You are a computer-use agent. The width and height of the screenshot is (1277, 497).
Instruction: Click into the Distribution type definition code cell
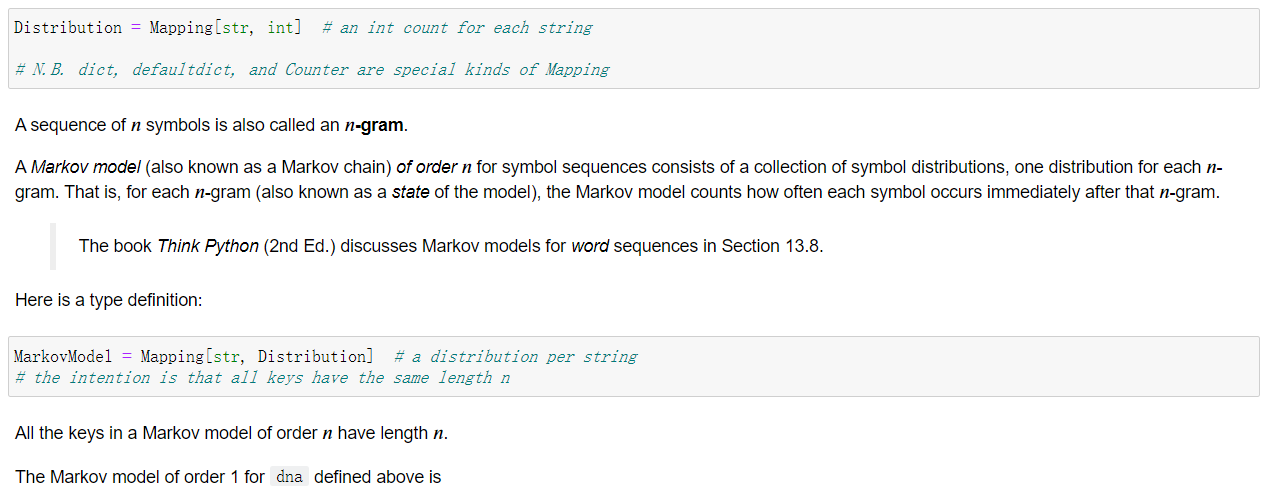point(900,48)
